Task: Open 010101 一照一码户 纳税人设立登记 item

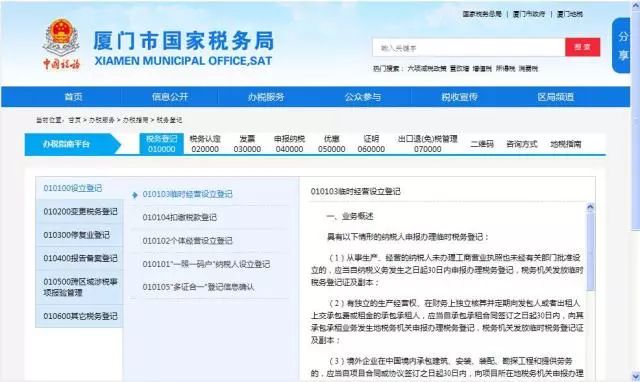Action: coord(206,264)
